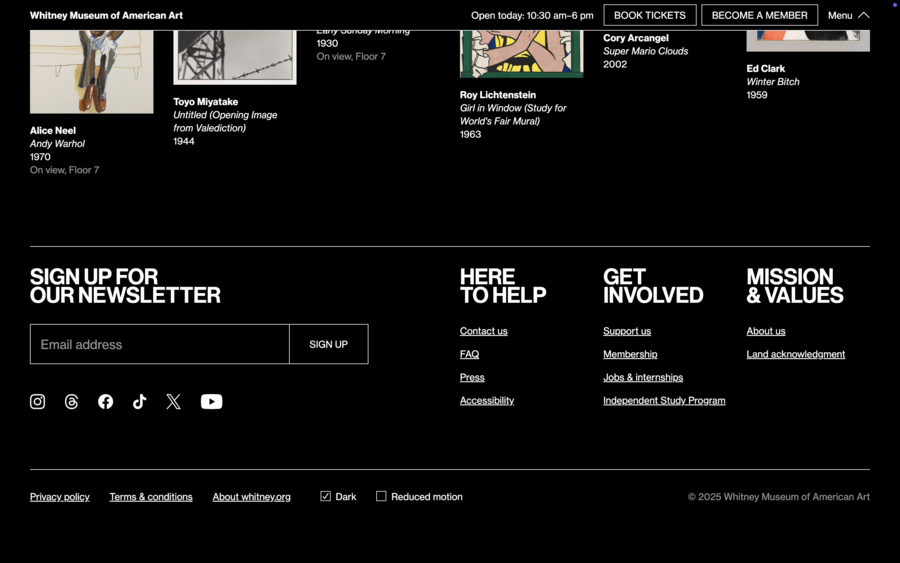Open the Privacy policy link
Image resolution: width=900 pixels, height=563 pixels.
60,497
